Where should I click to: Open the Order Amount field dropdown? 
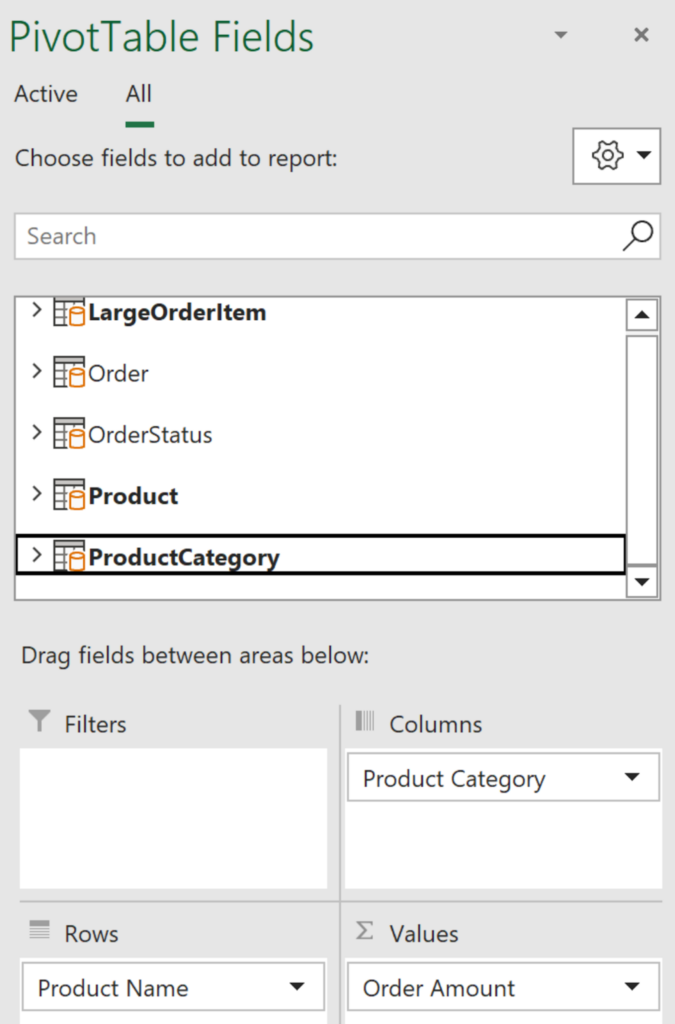(631, 988)
